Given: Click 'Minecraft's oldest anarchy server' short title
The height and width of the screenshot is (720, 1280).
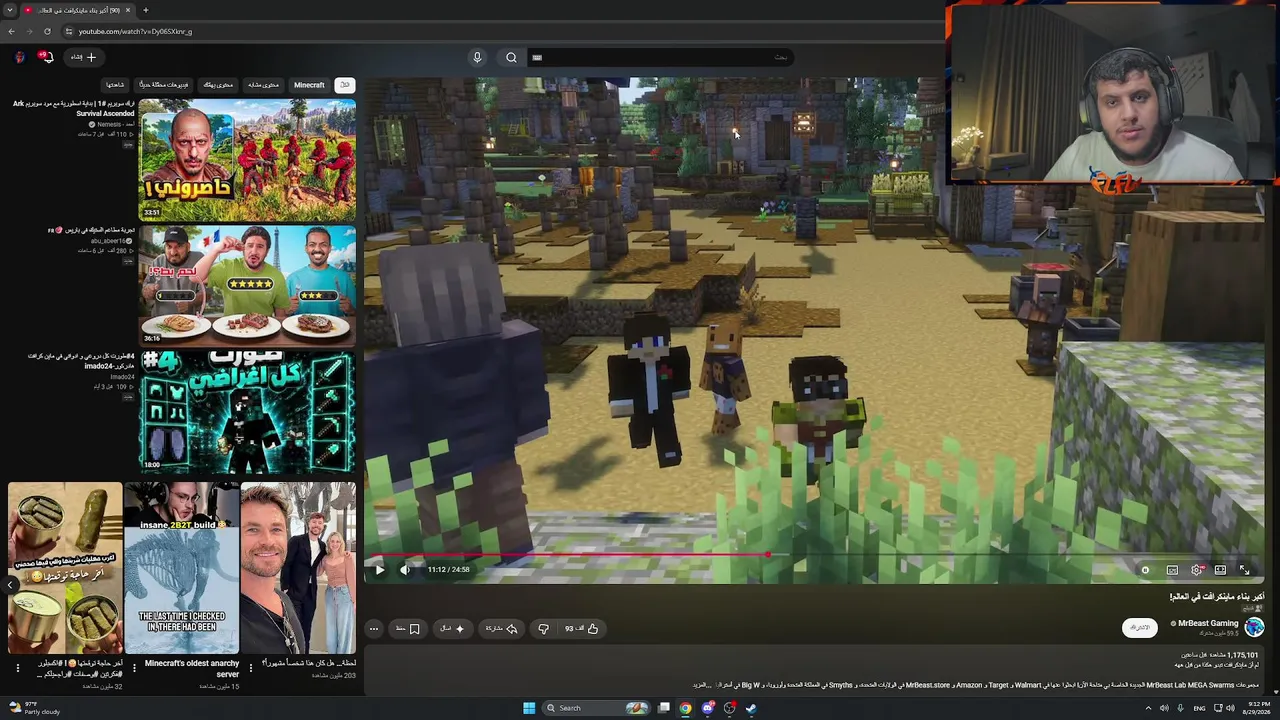Looking at the screenshot, I should pos(192,668).
